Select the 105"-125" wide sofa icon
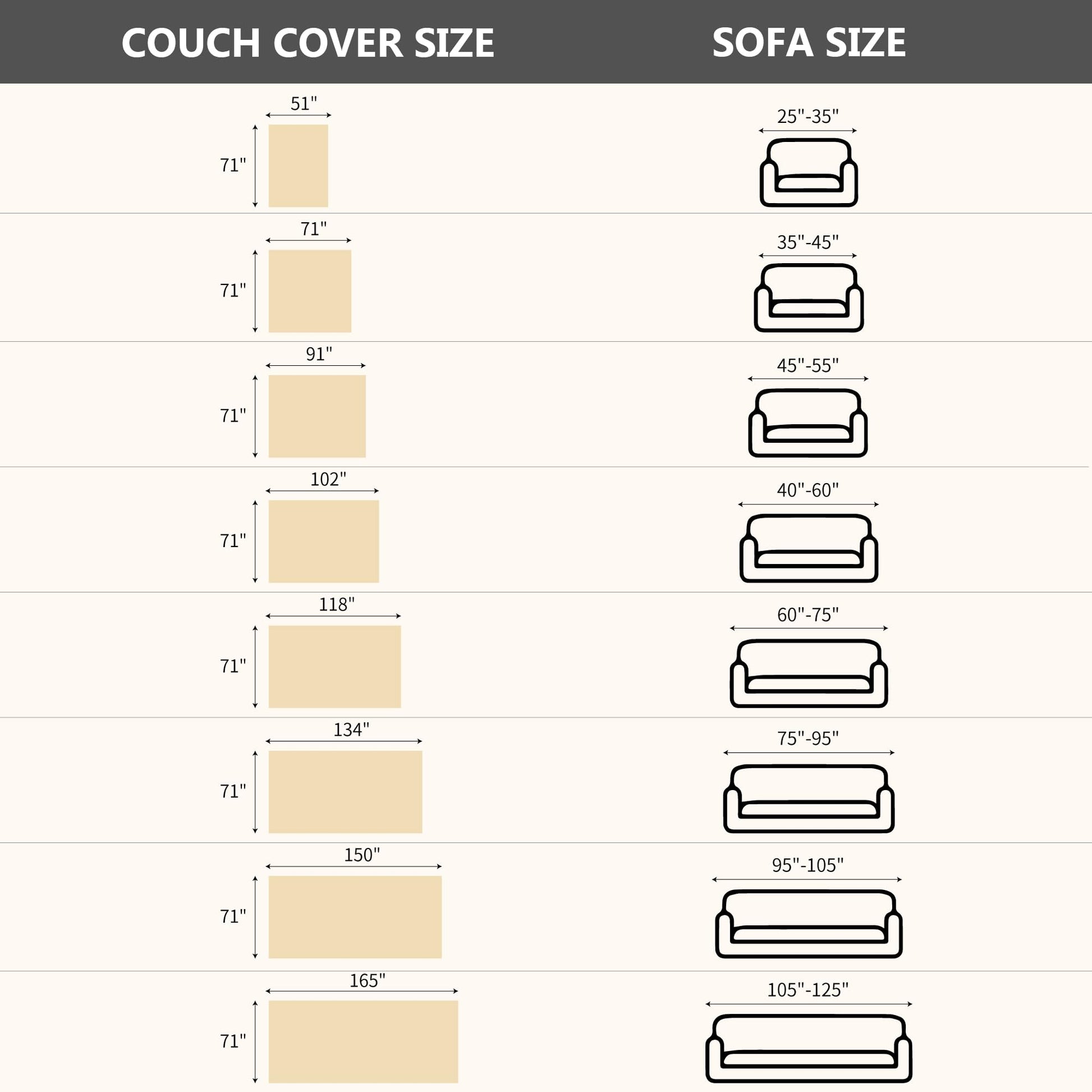Screen dimensions: 1092x1092 coord(809,1048)
